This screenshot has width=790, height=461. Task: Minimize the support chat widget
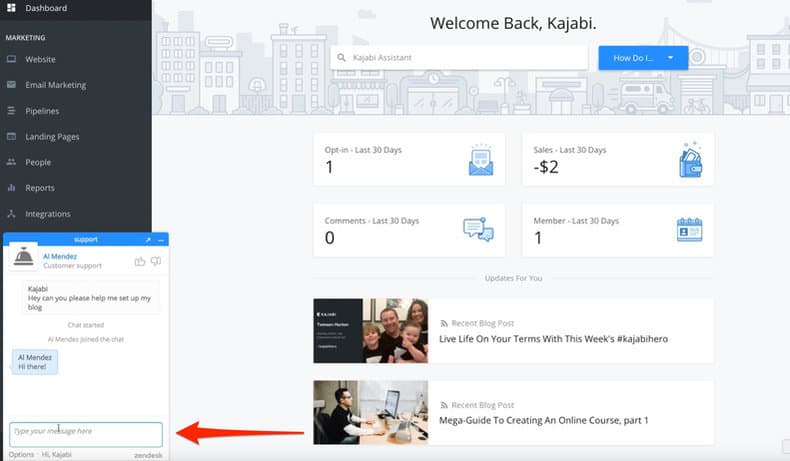pos(161,240)
